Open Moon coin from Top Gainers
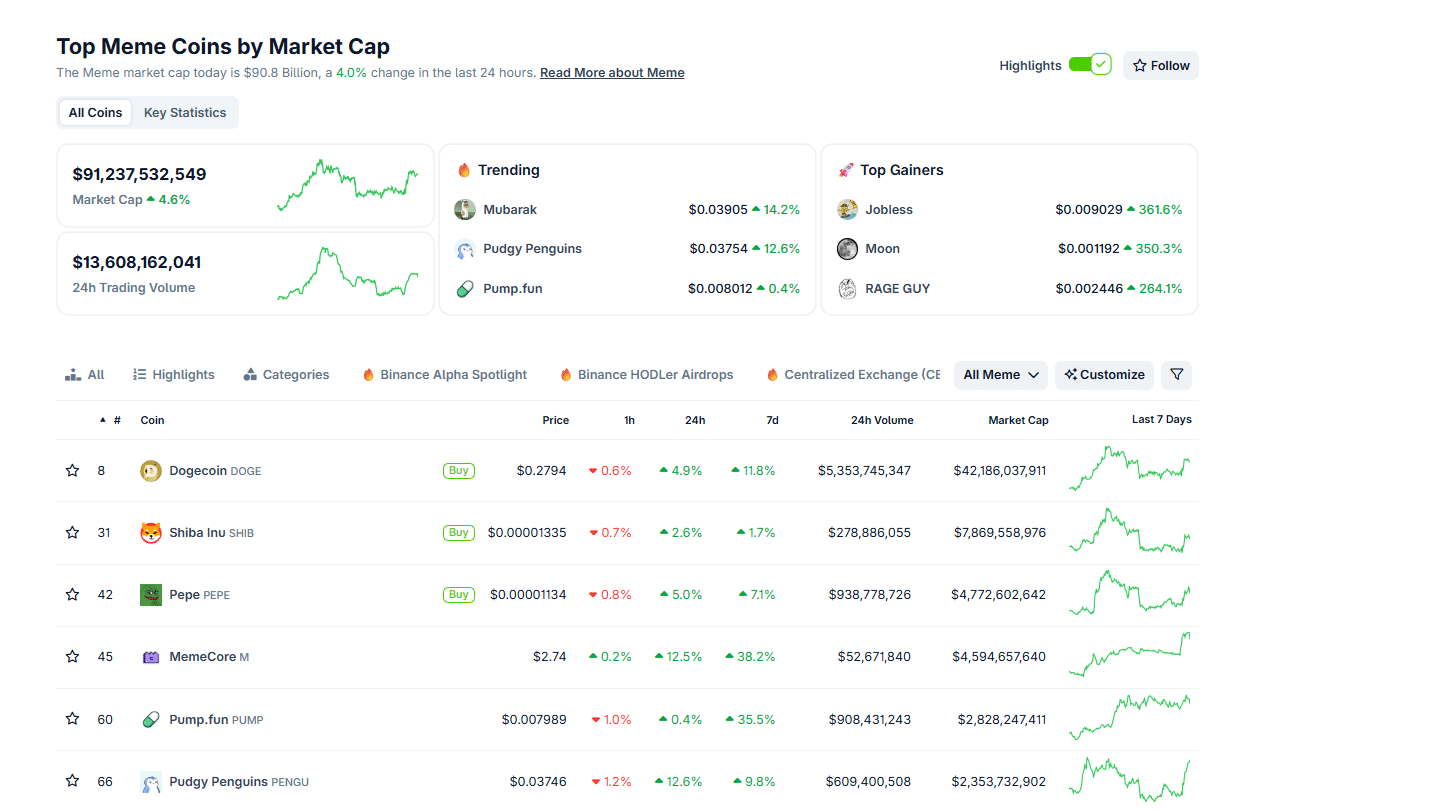This screenshot has width=1441, height=810. tap(883, 249)
